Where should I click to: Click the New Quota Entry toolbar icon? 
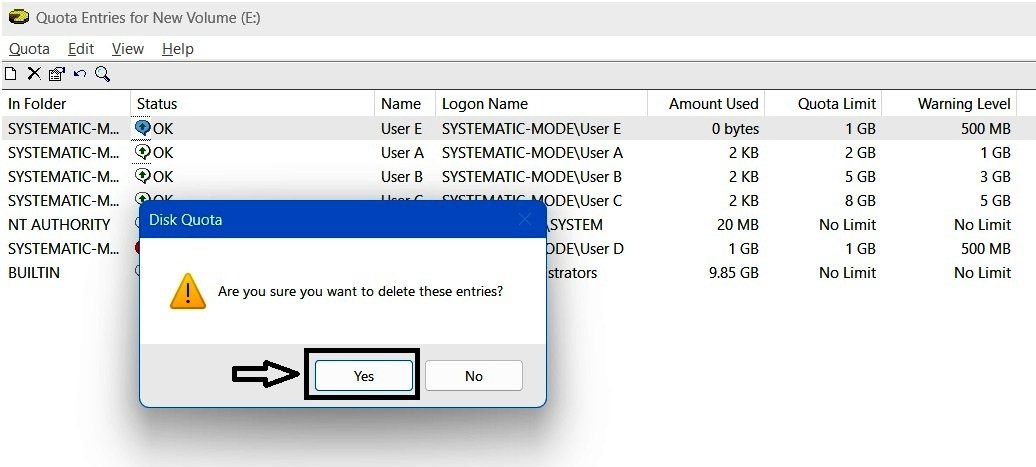coord(10,74)
